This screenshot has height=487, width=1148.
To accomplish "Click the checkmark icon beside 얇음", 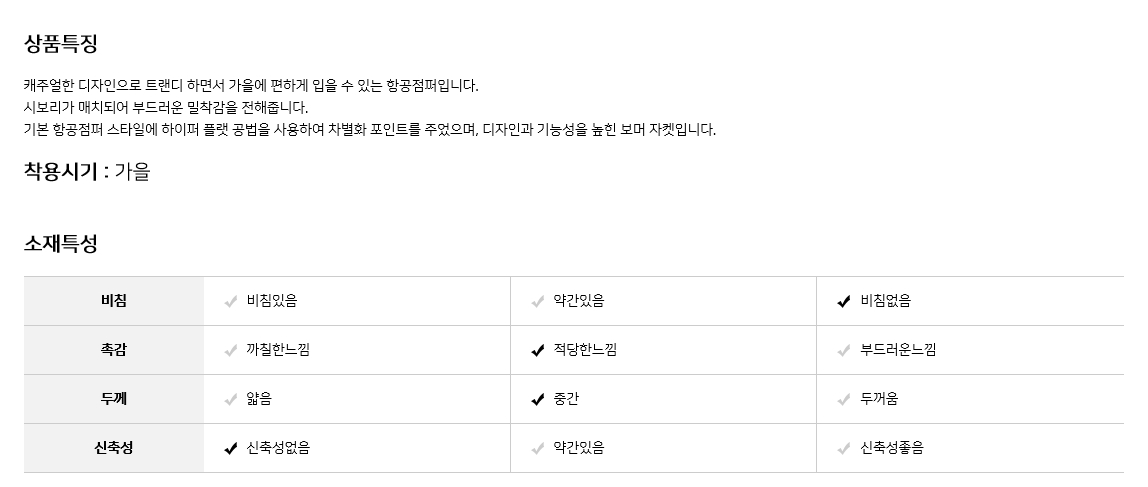I will coord(231,399).
